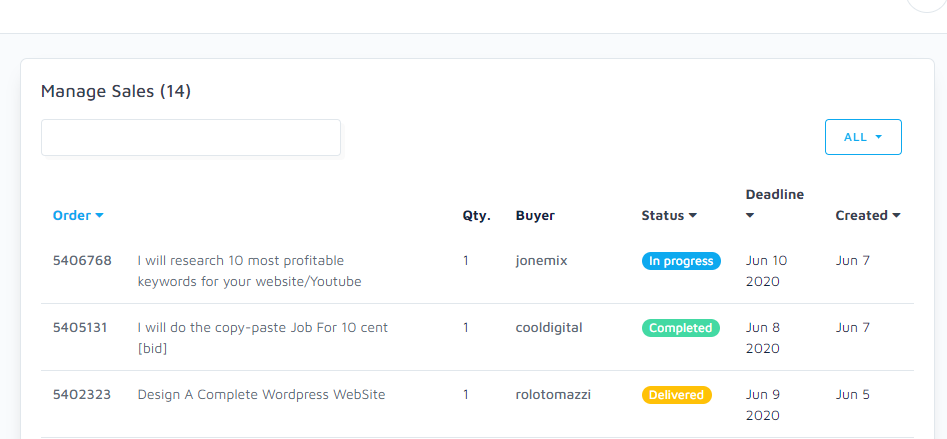
Task: Click the yellow Delivered status badge
Action: (676, 395)
